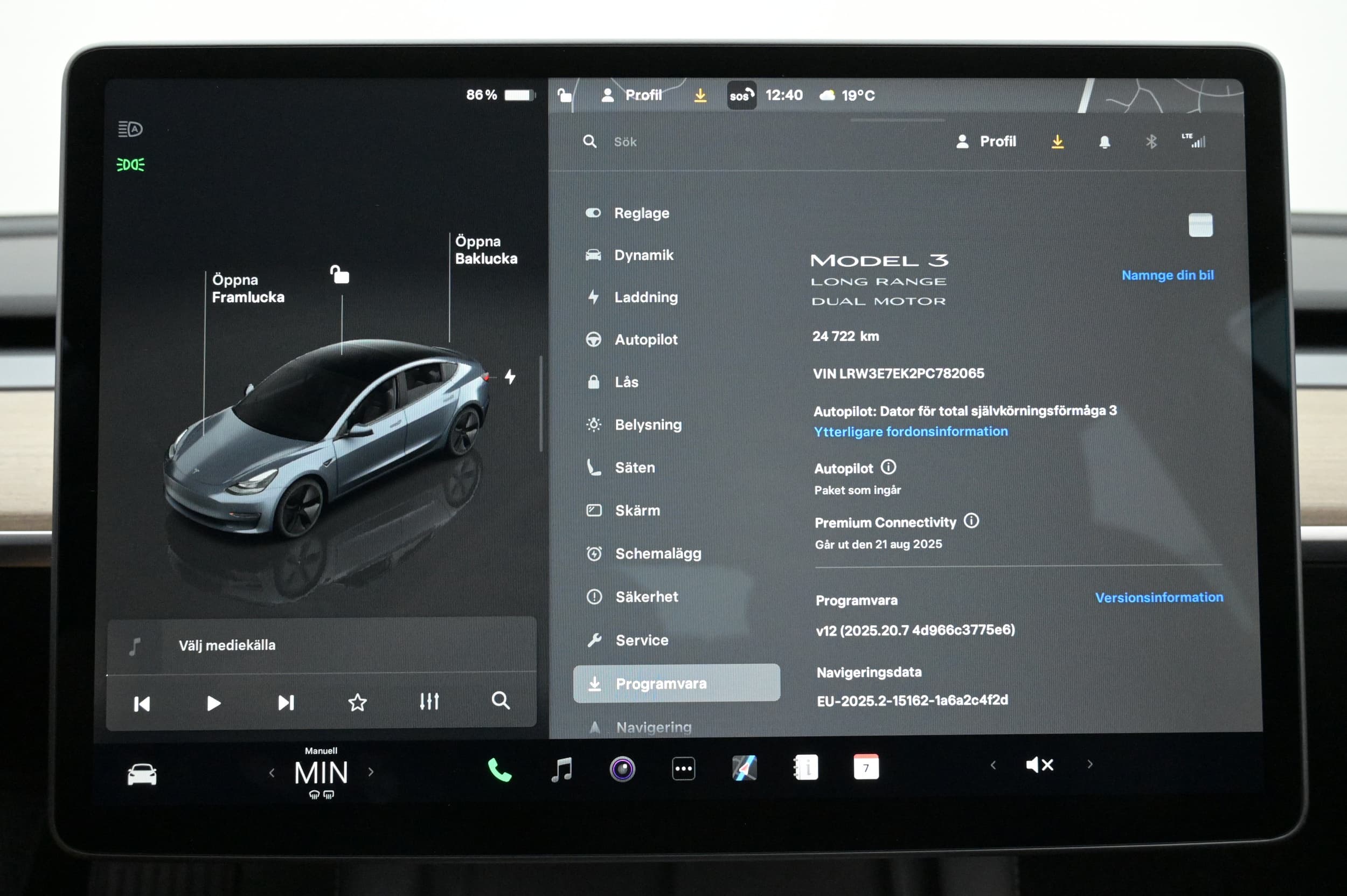Screen dimensions: 1347x896
Task: Skip to next track
Action: coord(286,703)
